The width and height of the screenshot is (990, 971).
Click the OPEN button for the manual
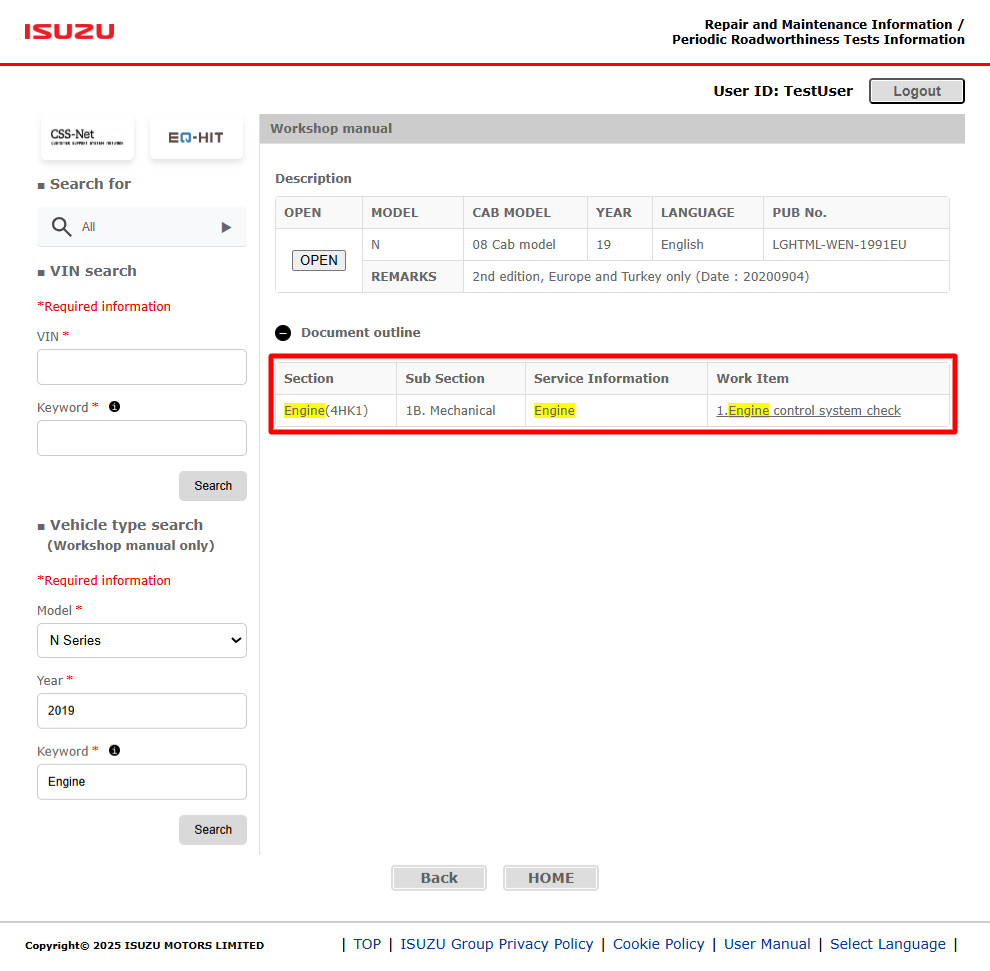point(318,259)
